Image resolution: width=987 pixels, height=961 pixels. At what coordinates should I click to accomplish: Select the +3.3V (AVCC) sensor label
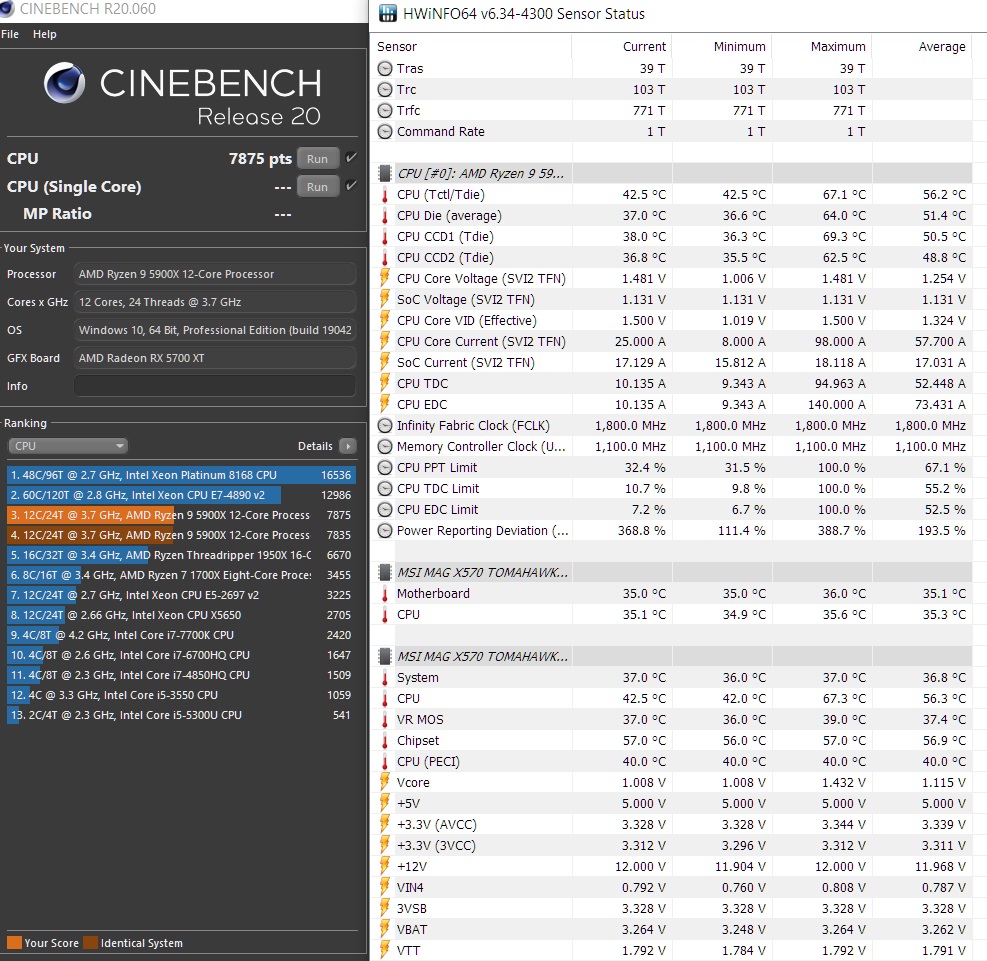point(437,824)
